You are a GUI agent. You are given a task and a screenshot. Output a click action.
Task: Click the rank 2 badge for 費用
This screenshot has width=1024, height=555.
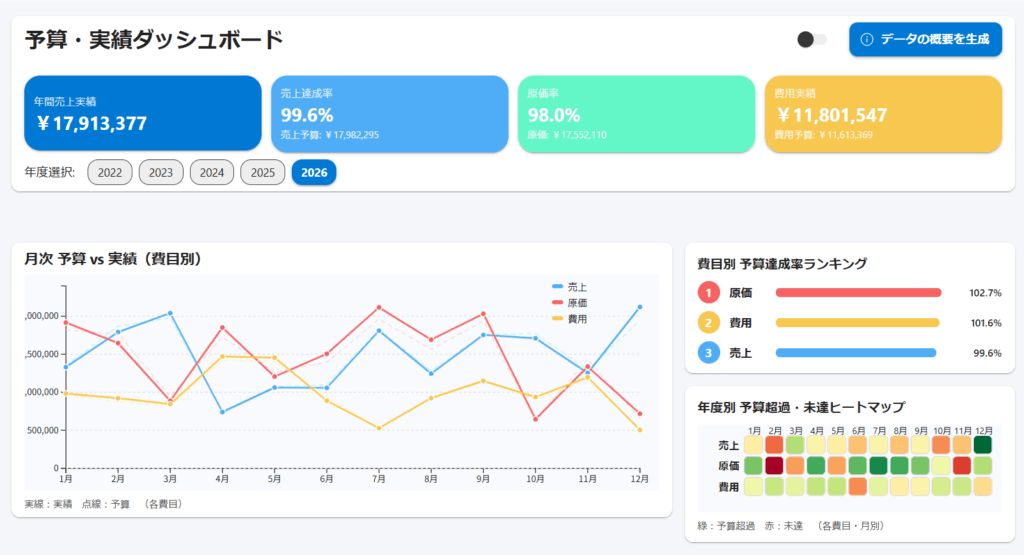pyautogui.click(x=708, y=323)
